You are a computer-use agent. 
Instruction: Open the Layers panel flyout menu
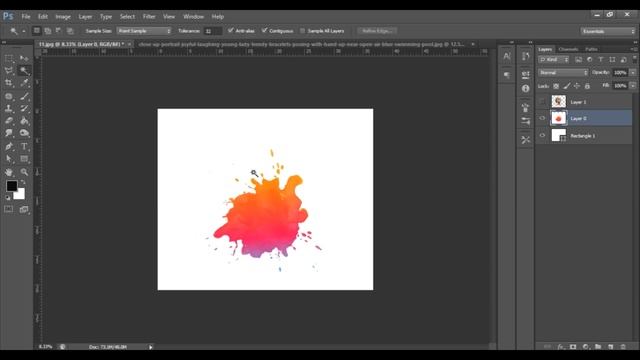pyautogui.click(x=633, y=49)
